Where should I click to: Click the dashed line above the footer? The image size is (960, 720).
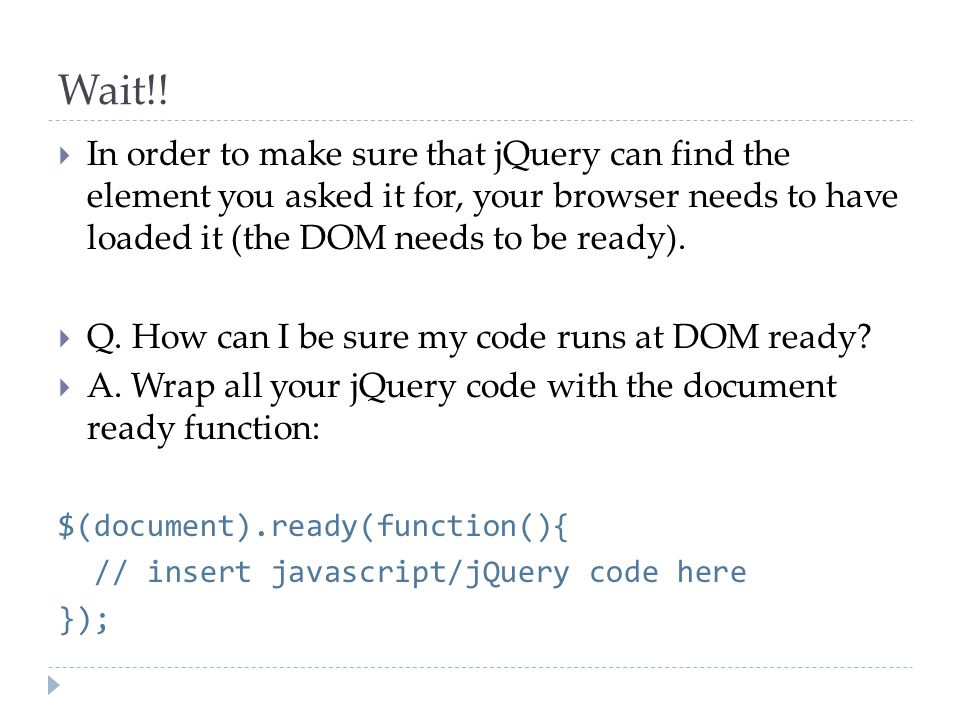(x=480, y=667)
